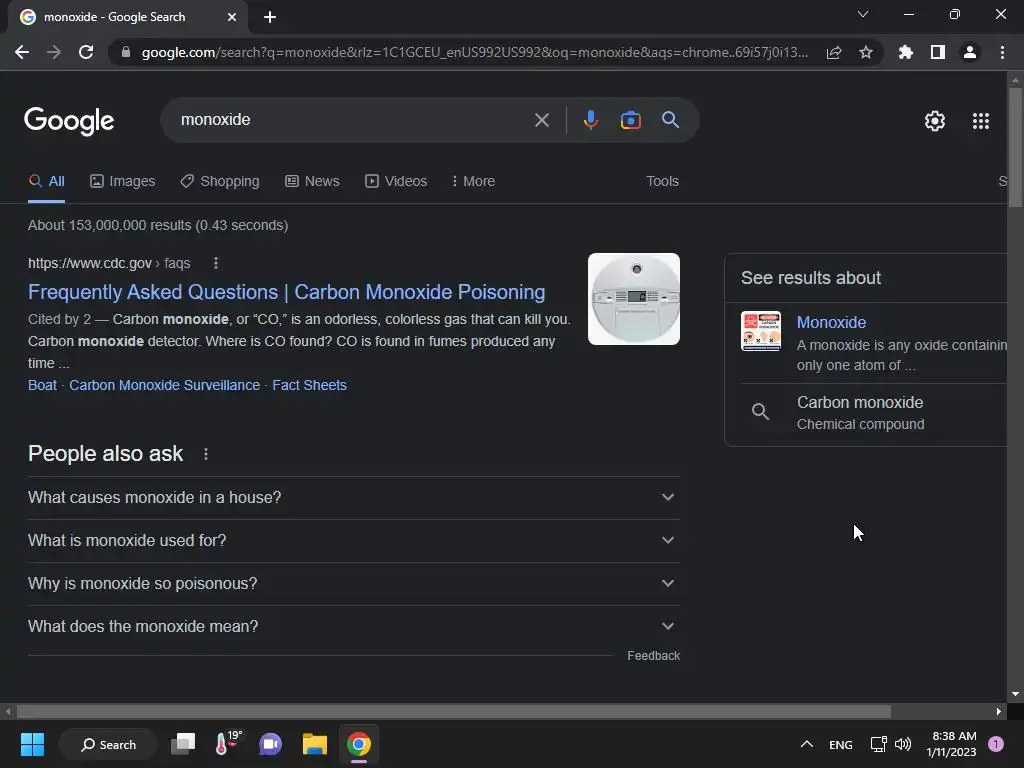
Task: Click the site lock icon
Action: pyautogui.click(x=126, y=52)
